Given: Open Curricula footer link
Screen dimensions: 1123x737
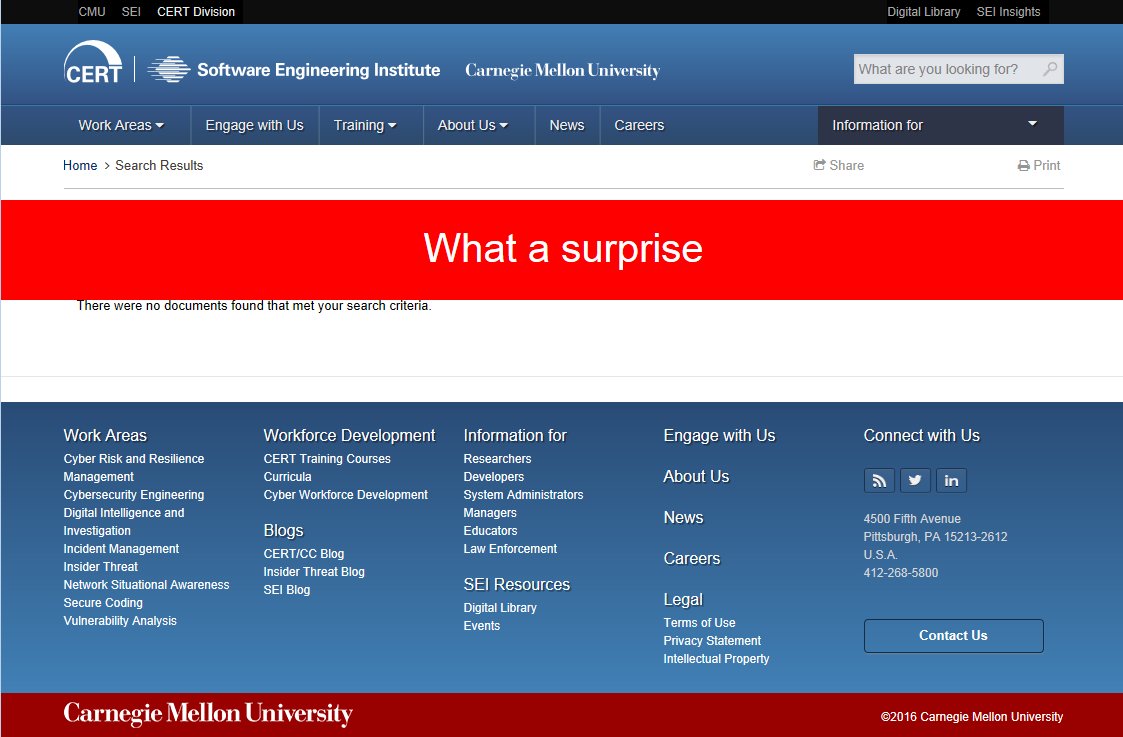Looking at the screenshot, I should 287,477.
